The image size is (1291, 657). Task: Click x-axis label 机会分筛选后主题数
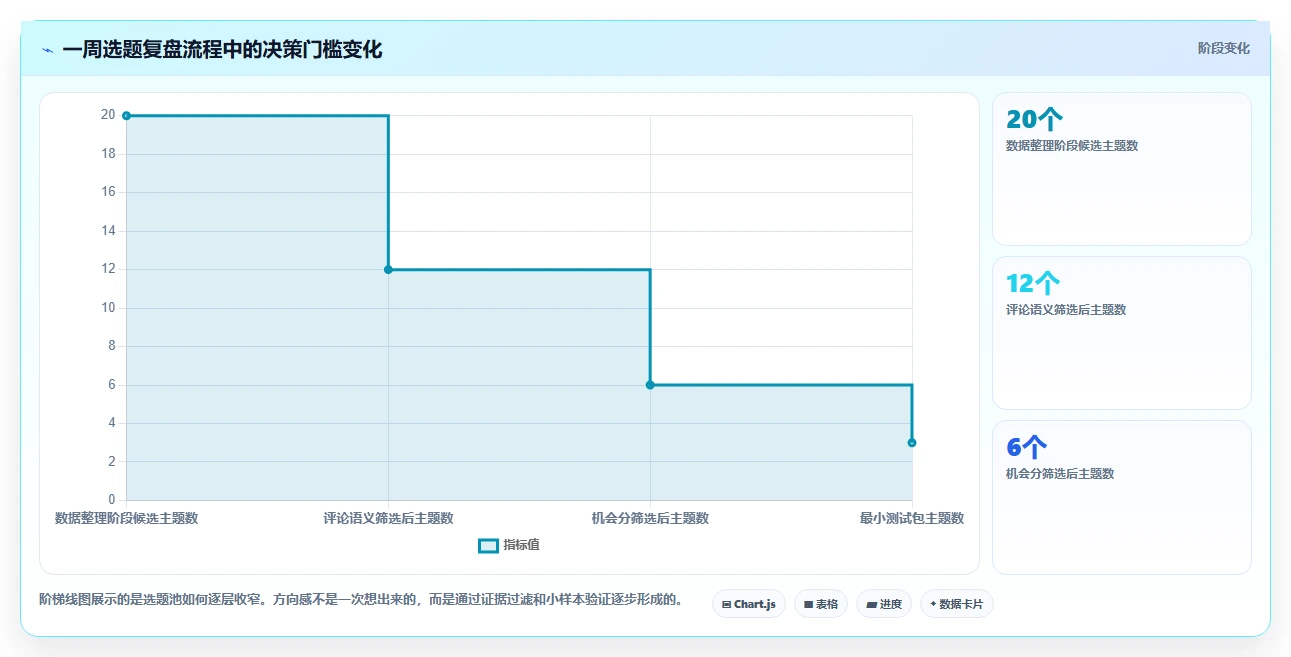pyautogui.click(x=650, y=518)
